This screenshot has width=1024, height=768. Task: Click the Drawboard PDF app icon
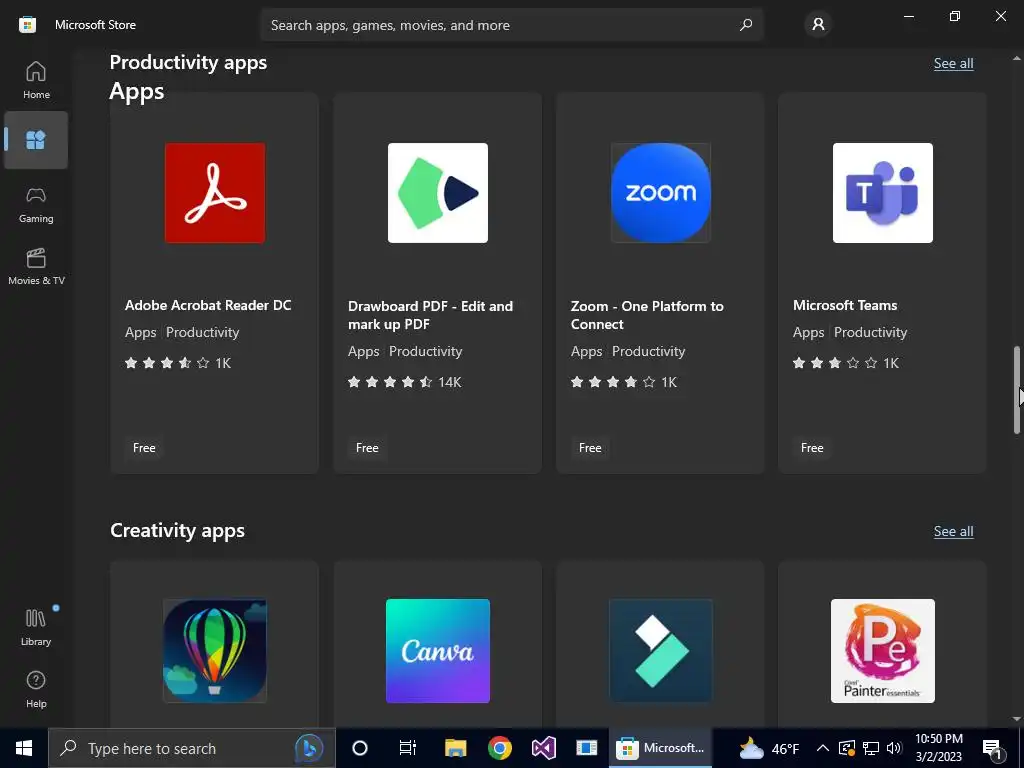(x=438, y=193)
